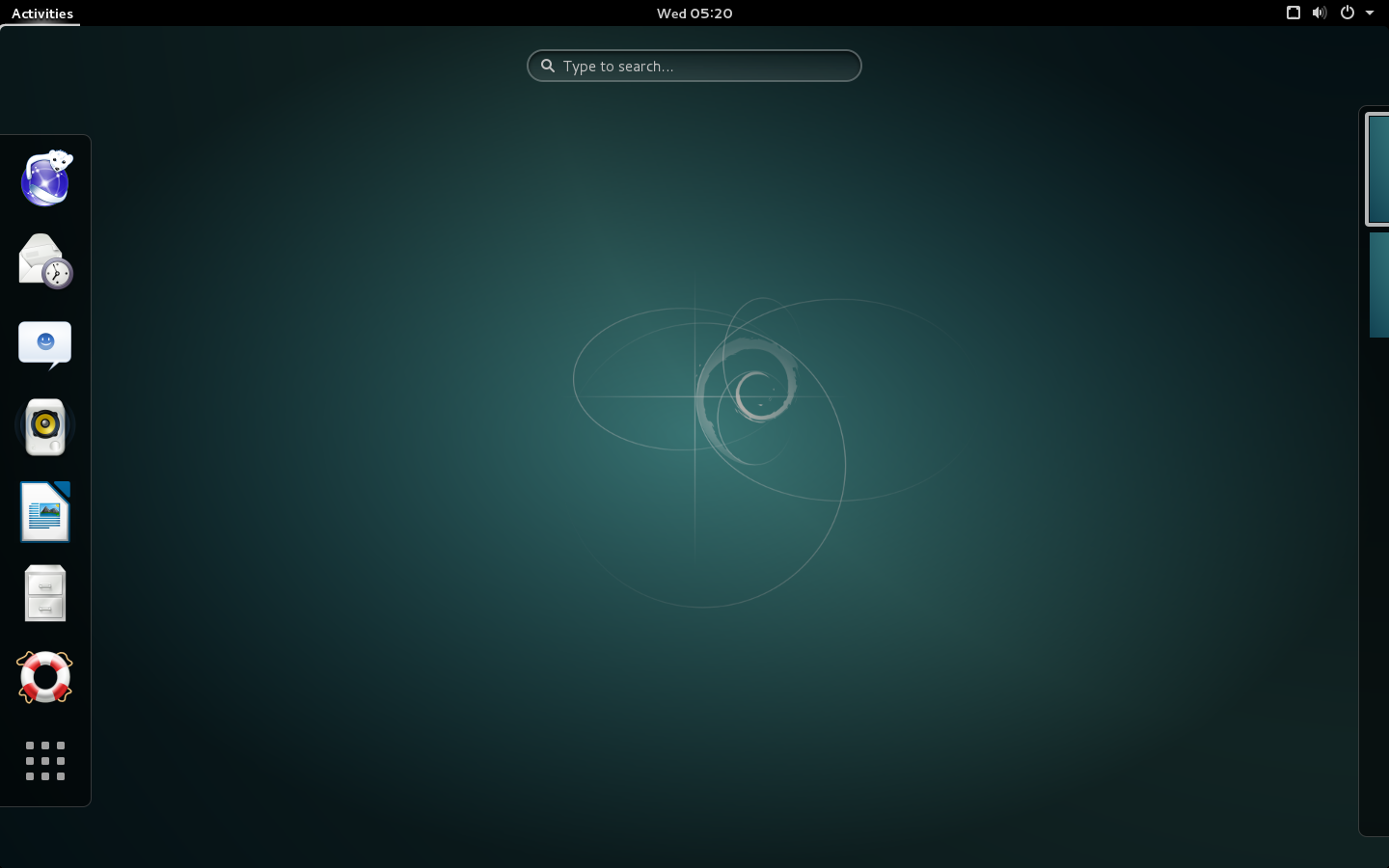Click the Activities button
Image resolution: width=1389 pixels, height=868 pixels.
coord(42,13)
